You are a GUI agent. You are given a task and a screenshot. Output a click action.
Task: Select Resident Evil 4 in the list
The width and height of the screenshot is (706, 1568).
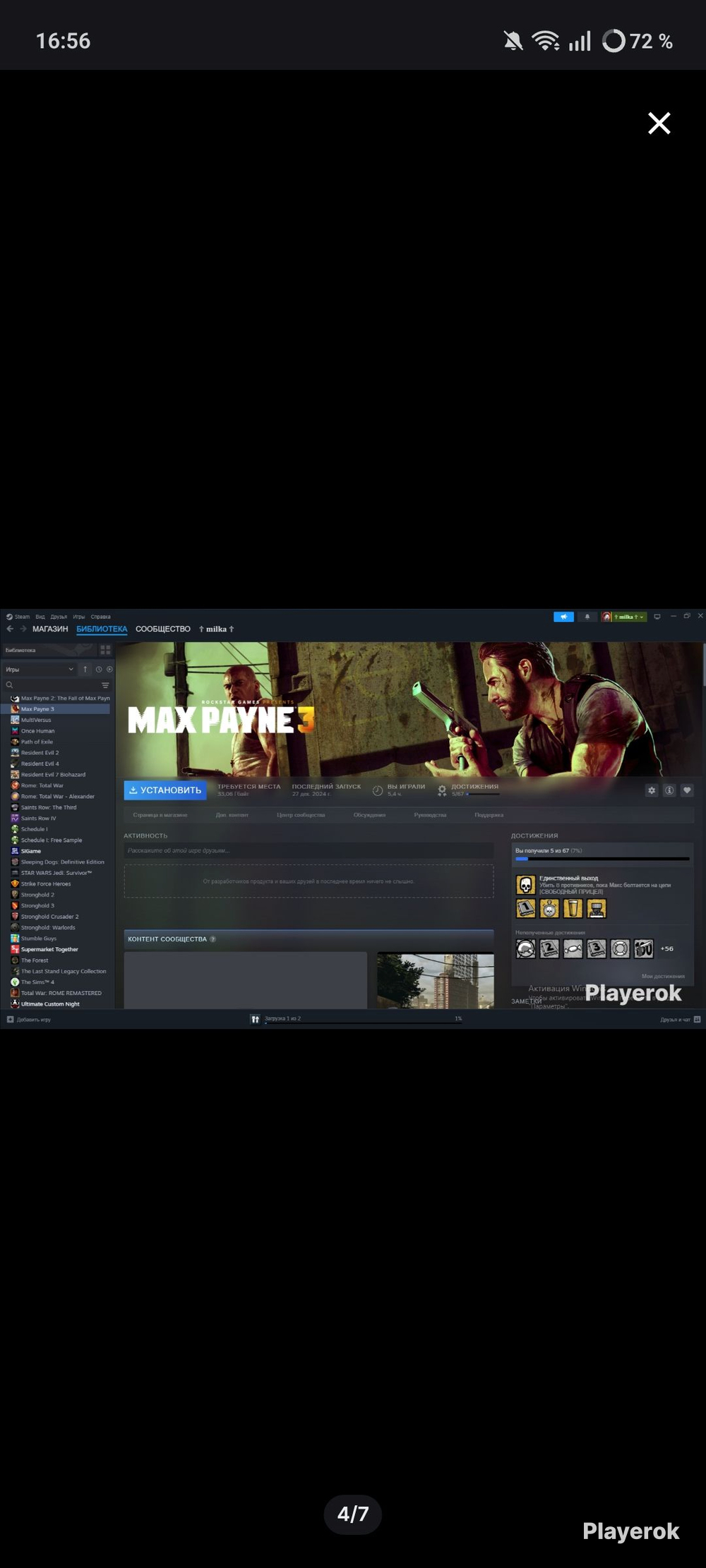pos(56,764)
